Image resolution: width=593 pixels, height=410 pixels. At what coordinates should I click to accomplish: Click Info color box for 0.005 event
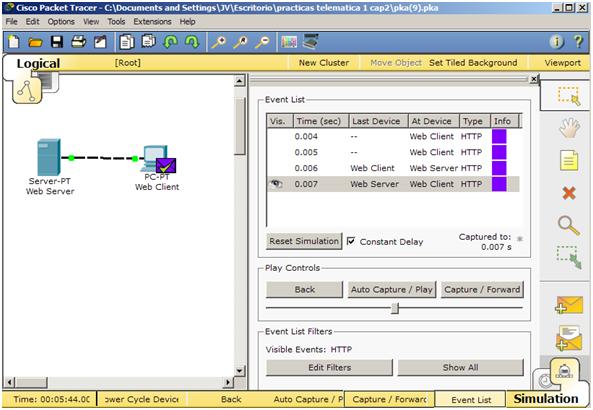point(499,152)
